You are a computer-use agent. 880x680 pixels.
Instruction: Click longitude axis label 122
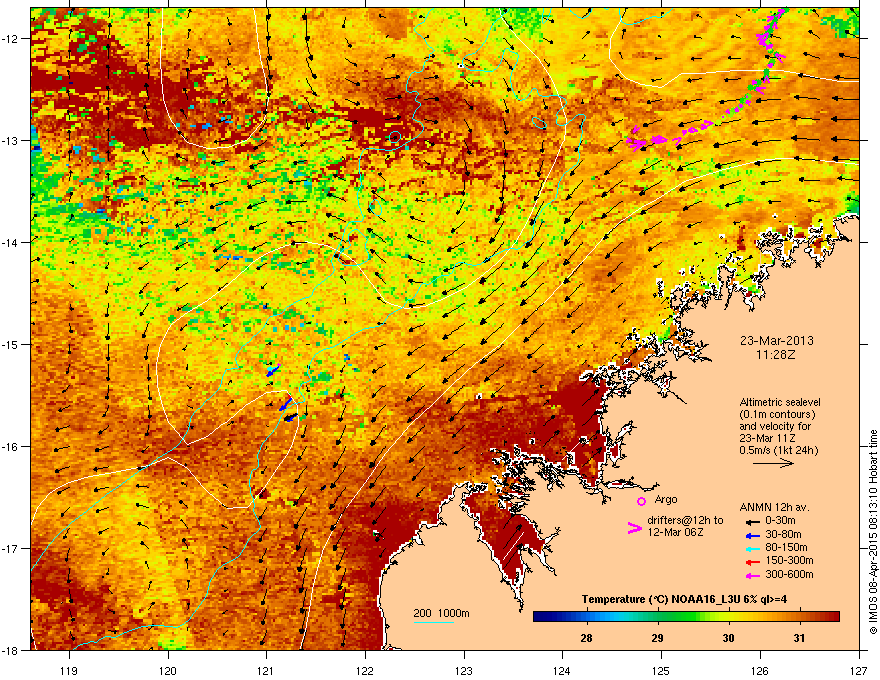(365, 670)
